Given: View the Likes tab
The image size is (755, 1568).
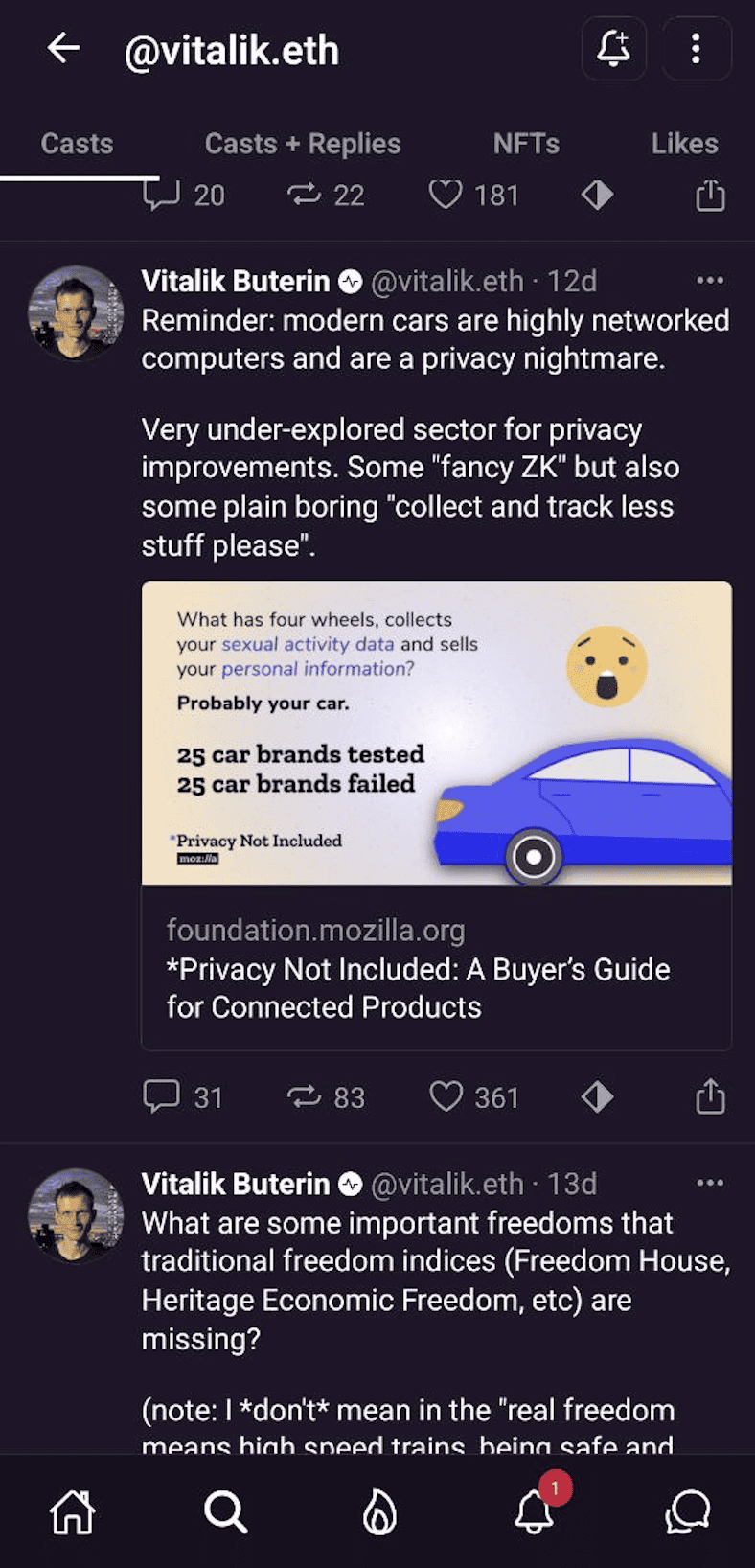Looking at the screenshot, I should click(684, 143).
